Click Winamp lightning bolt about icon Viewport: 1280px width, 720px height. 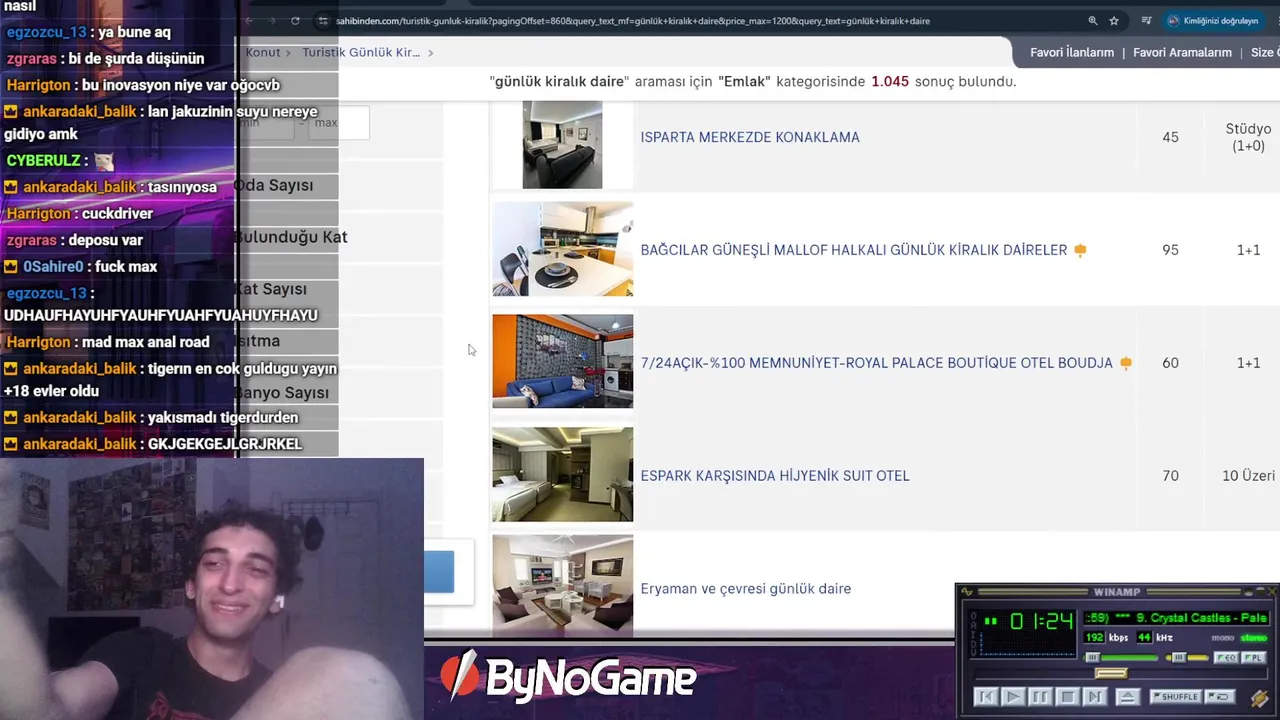tap(1259, 697)
